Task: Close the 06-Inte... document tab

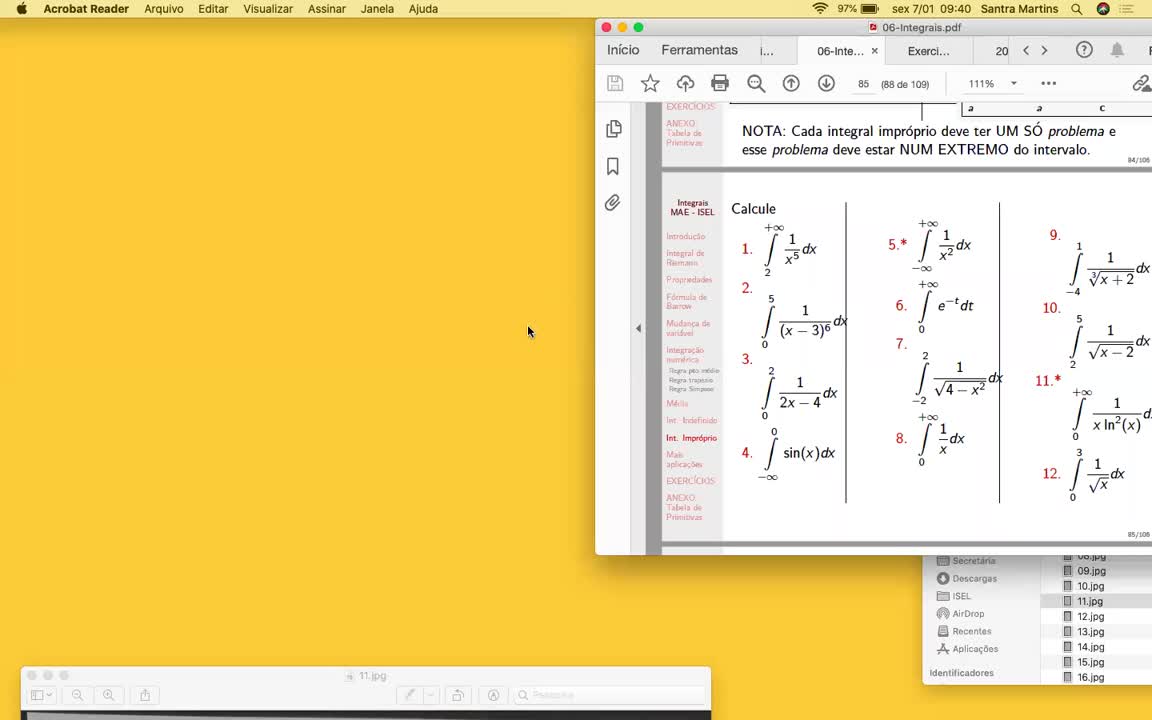Action: click(x=874, y=51)
